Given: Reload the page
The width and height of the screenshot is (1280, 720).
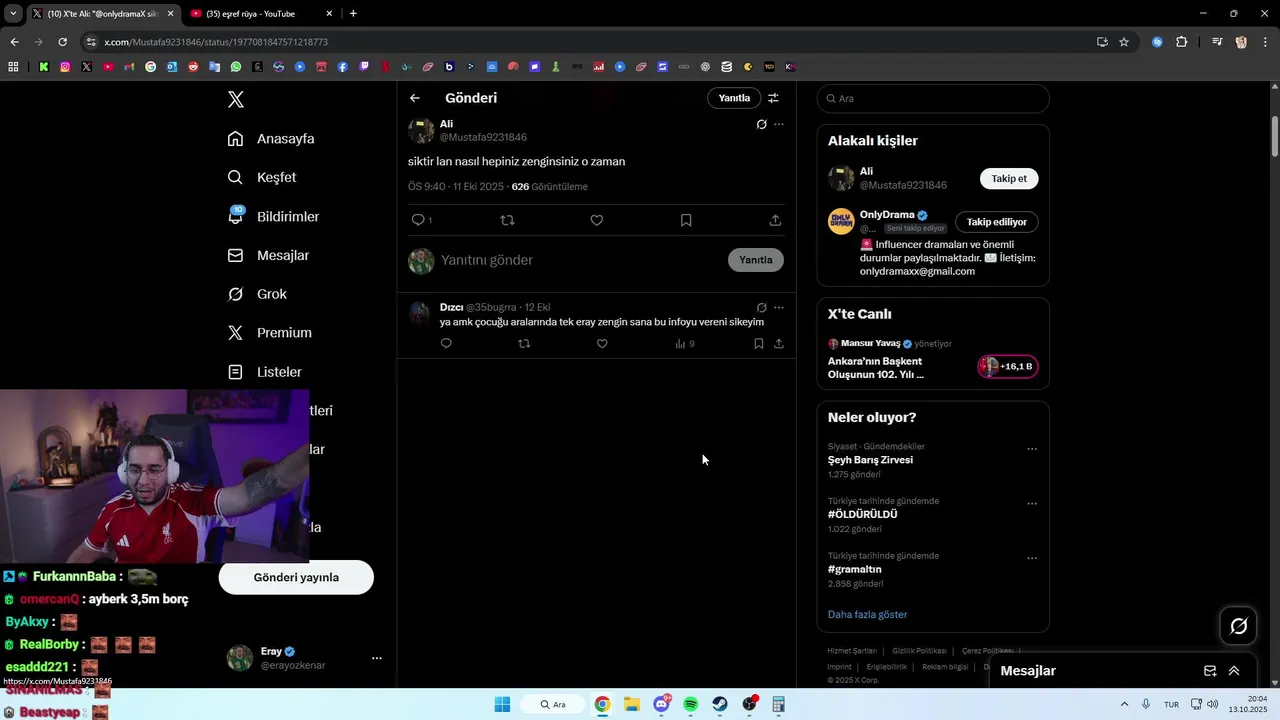Looking at the screenshot, I should coord(62,42).
